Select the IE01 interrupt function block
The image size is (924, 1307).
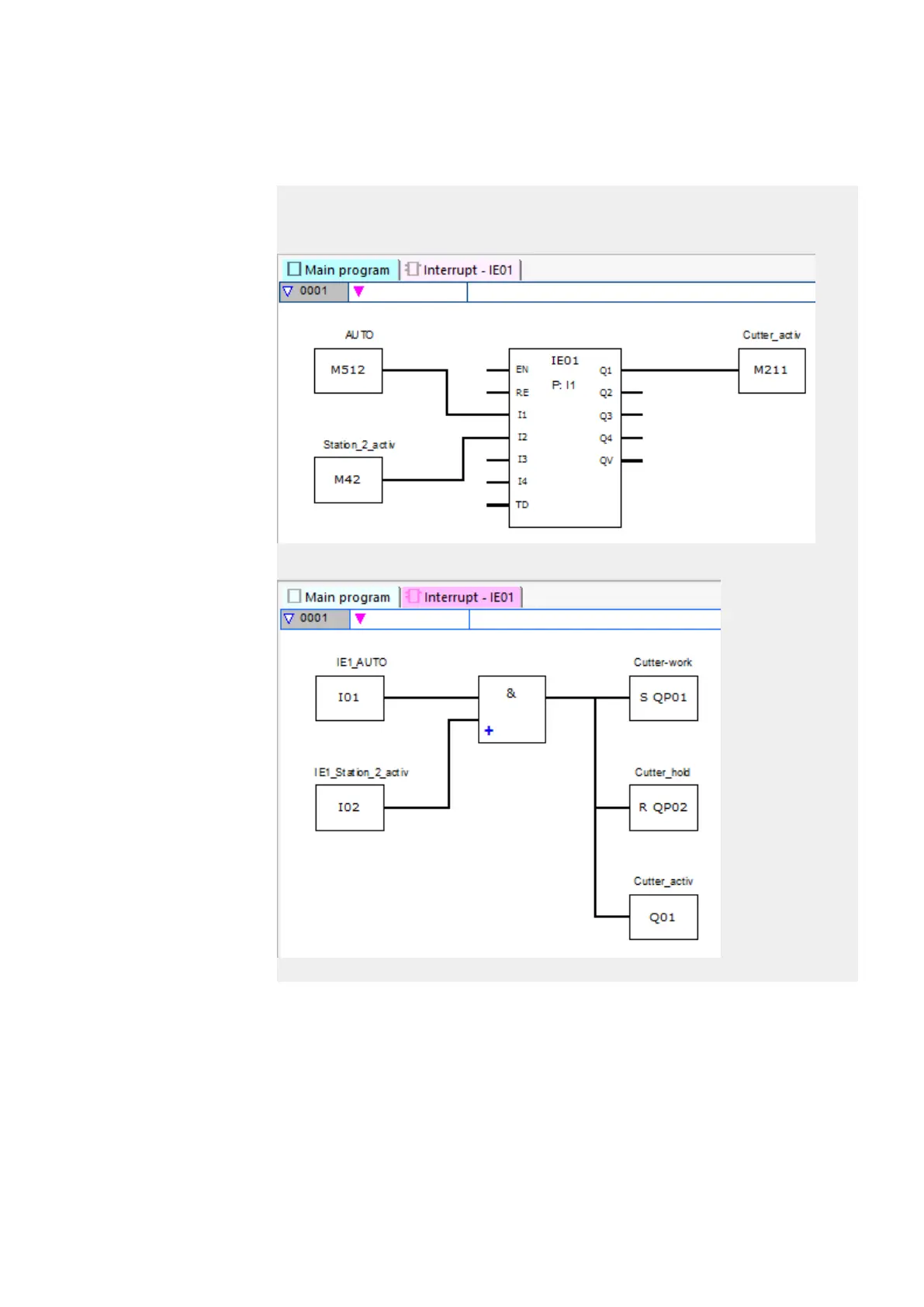[565, 438]
